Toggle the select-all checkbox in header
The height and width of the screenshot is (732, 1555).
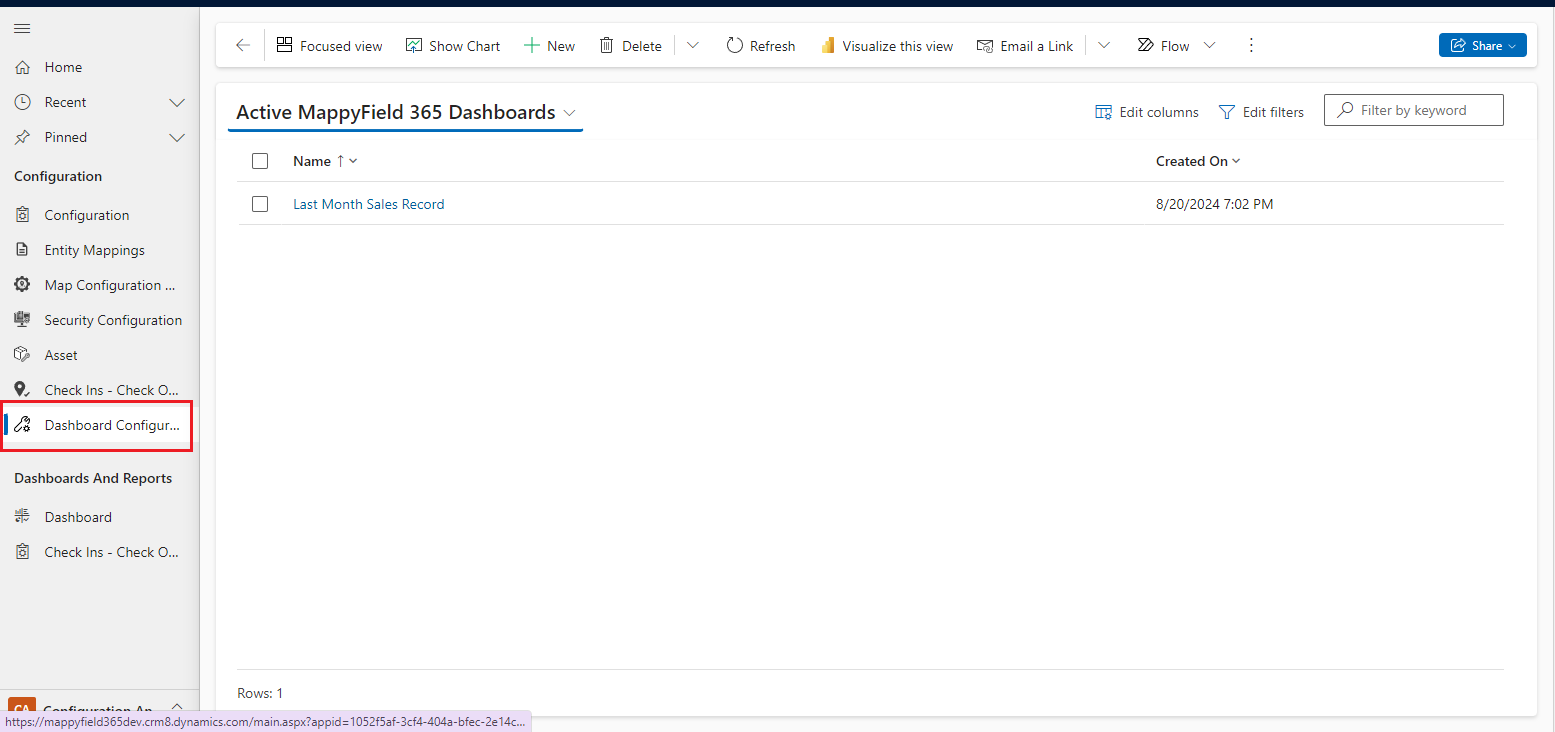click(x=260, y=161)
